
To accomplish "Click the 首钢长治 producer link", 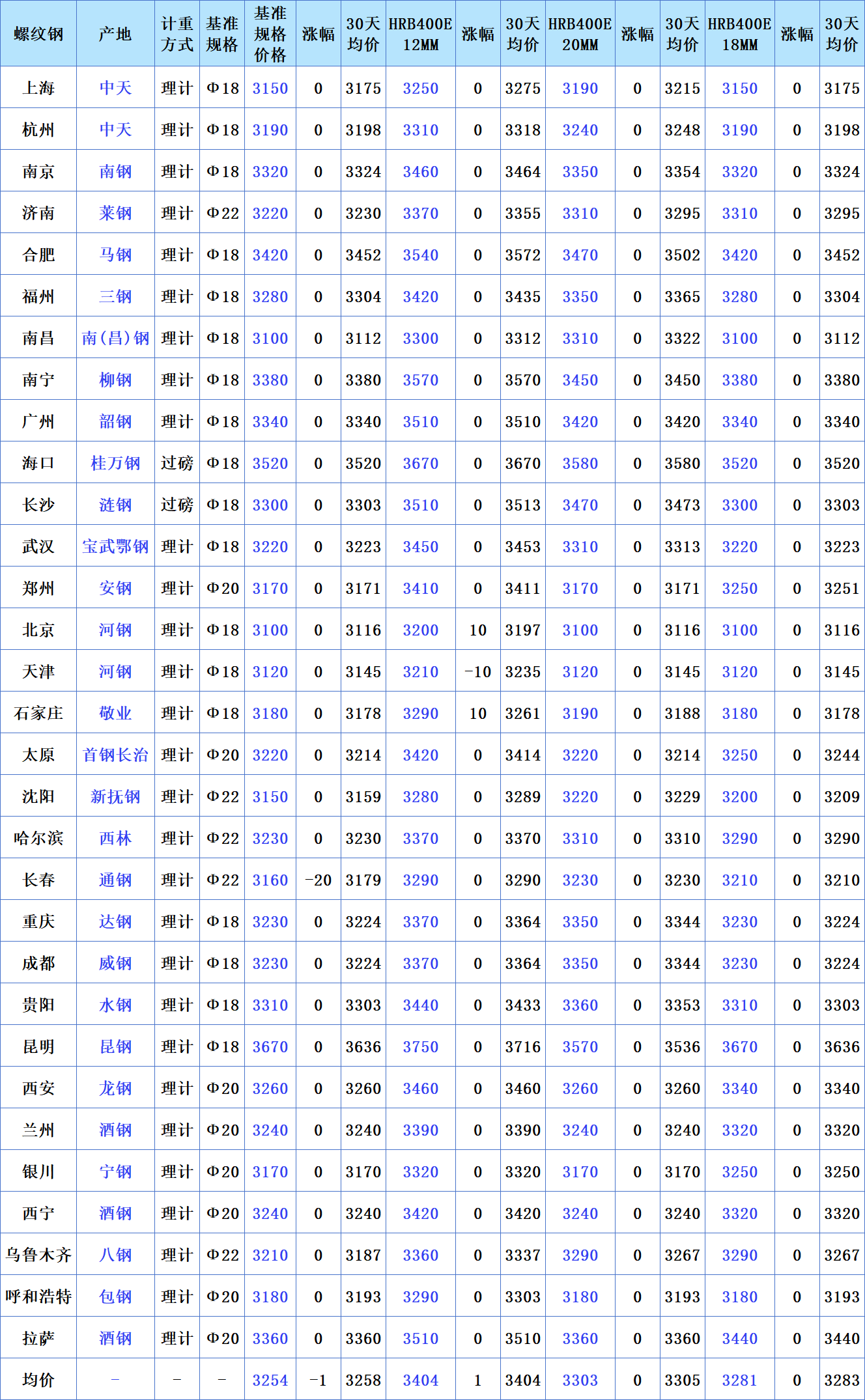I will pos(115,755).
